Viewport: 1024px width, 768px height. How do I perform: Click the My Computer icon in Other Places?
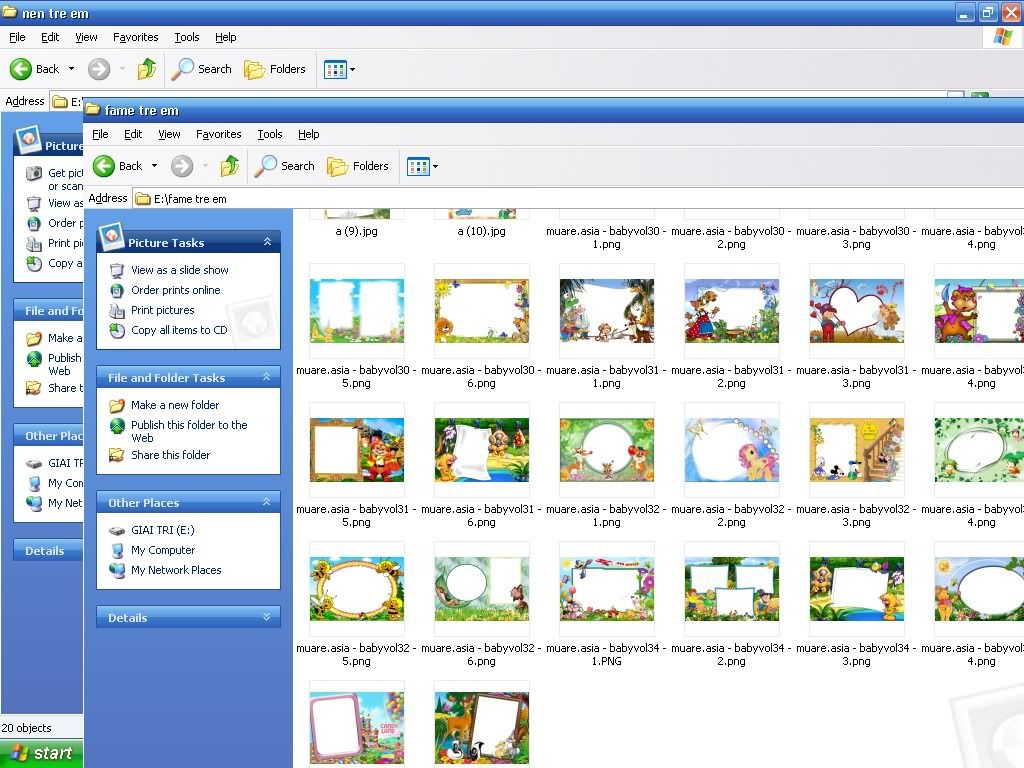[117, 551]
